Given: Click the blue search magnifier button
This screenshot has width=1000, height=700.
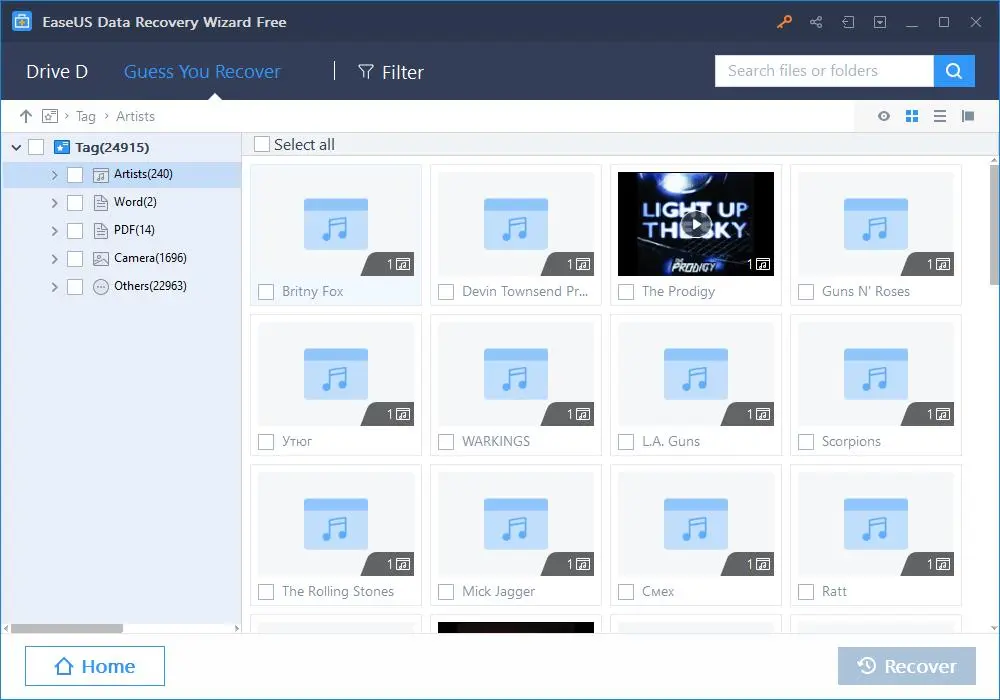Looking at the screenshot, I should pos(954,71).
